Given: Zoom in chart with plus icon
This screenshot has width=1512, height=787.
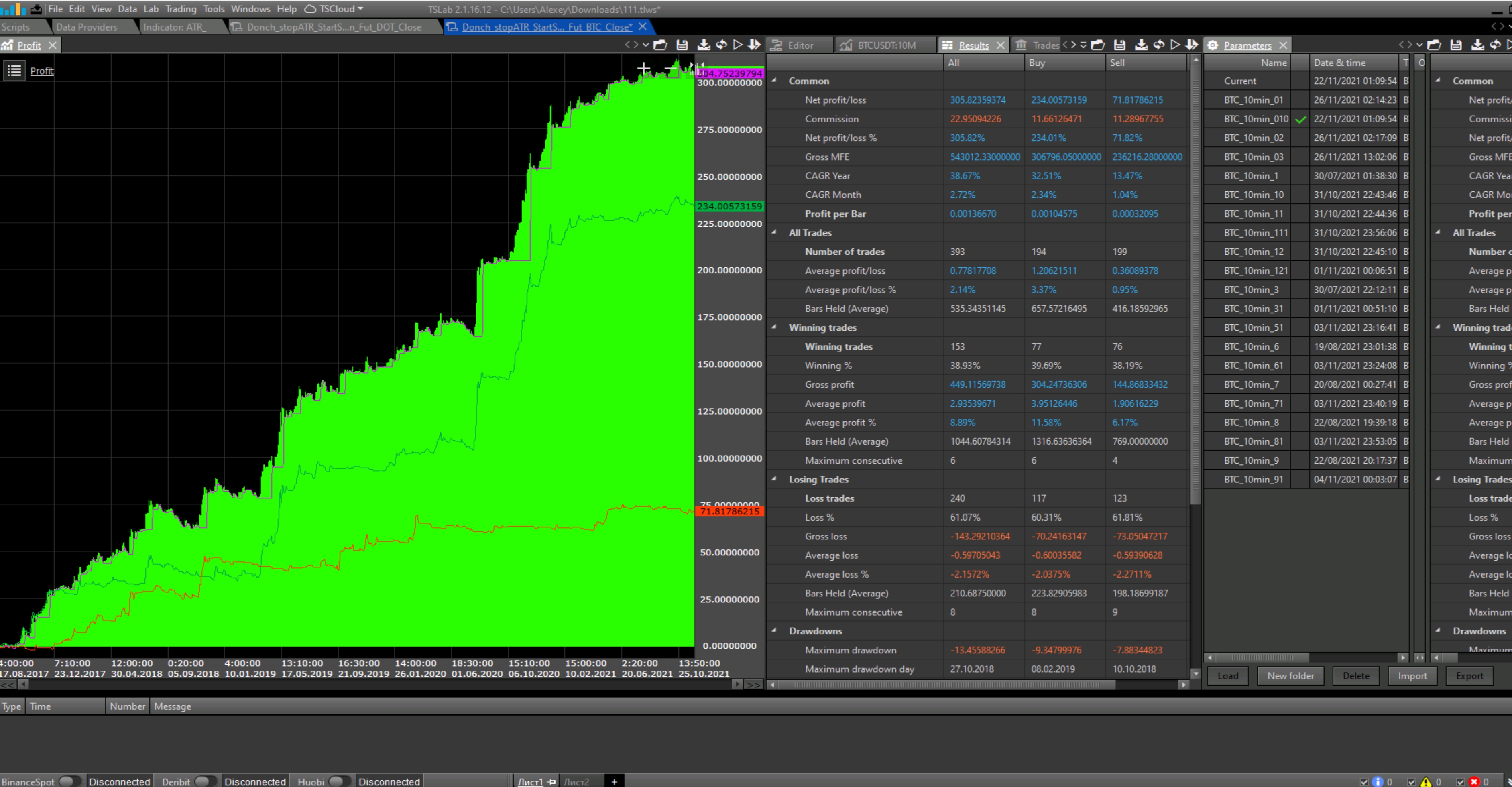Looking at the screenshot, I should (x=643, y=69).
